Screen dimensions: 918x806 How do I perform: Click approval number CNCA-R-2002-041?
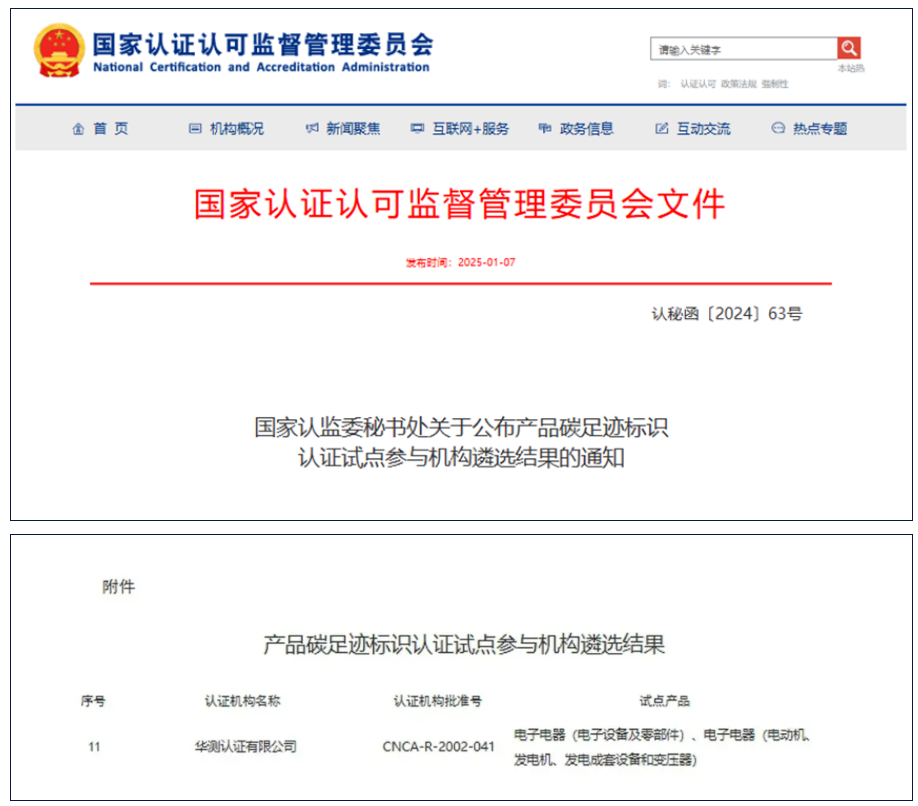[x=438, y=746]
